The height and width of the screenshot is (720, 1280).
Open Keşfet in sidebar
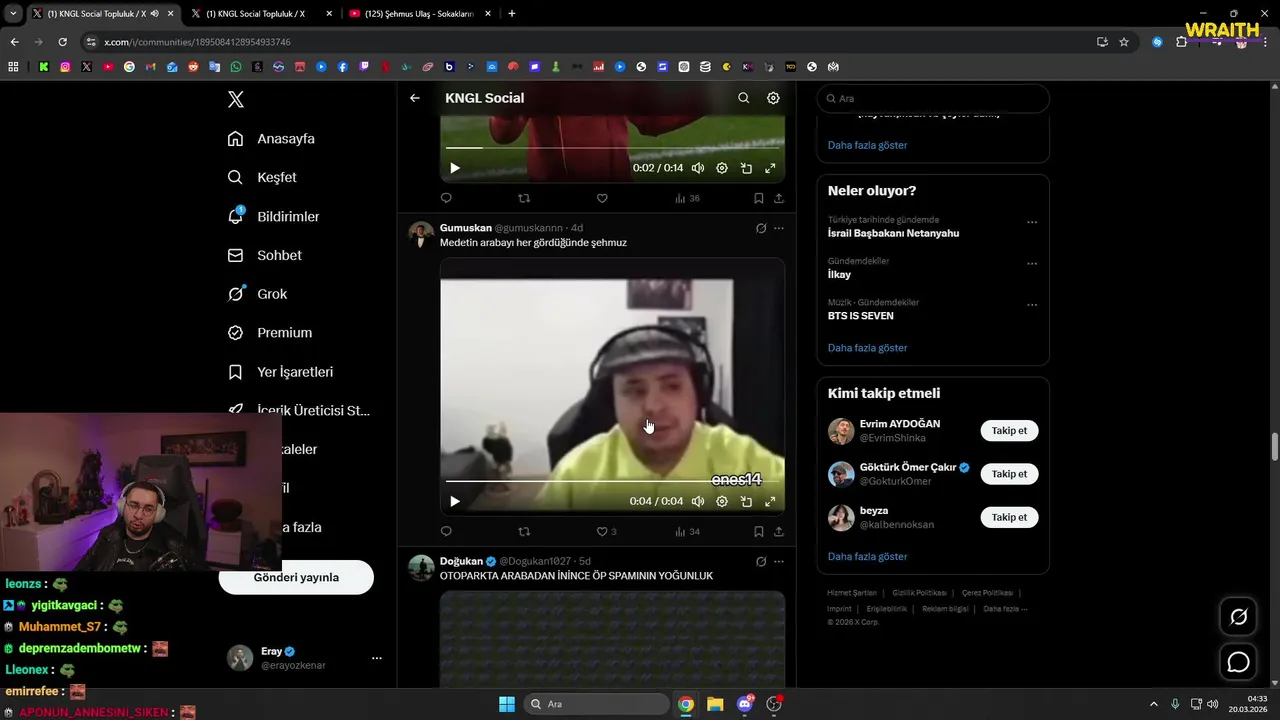pyautogui.click(x=262, y=178)
